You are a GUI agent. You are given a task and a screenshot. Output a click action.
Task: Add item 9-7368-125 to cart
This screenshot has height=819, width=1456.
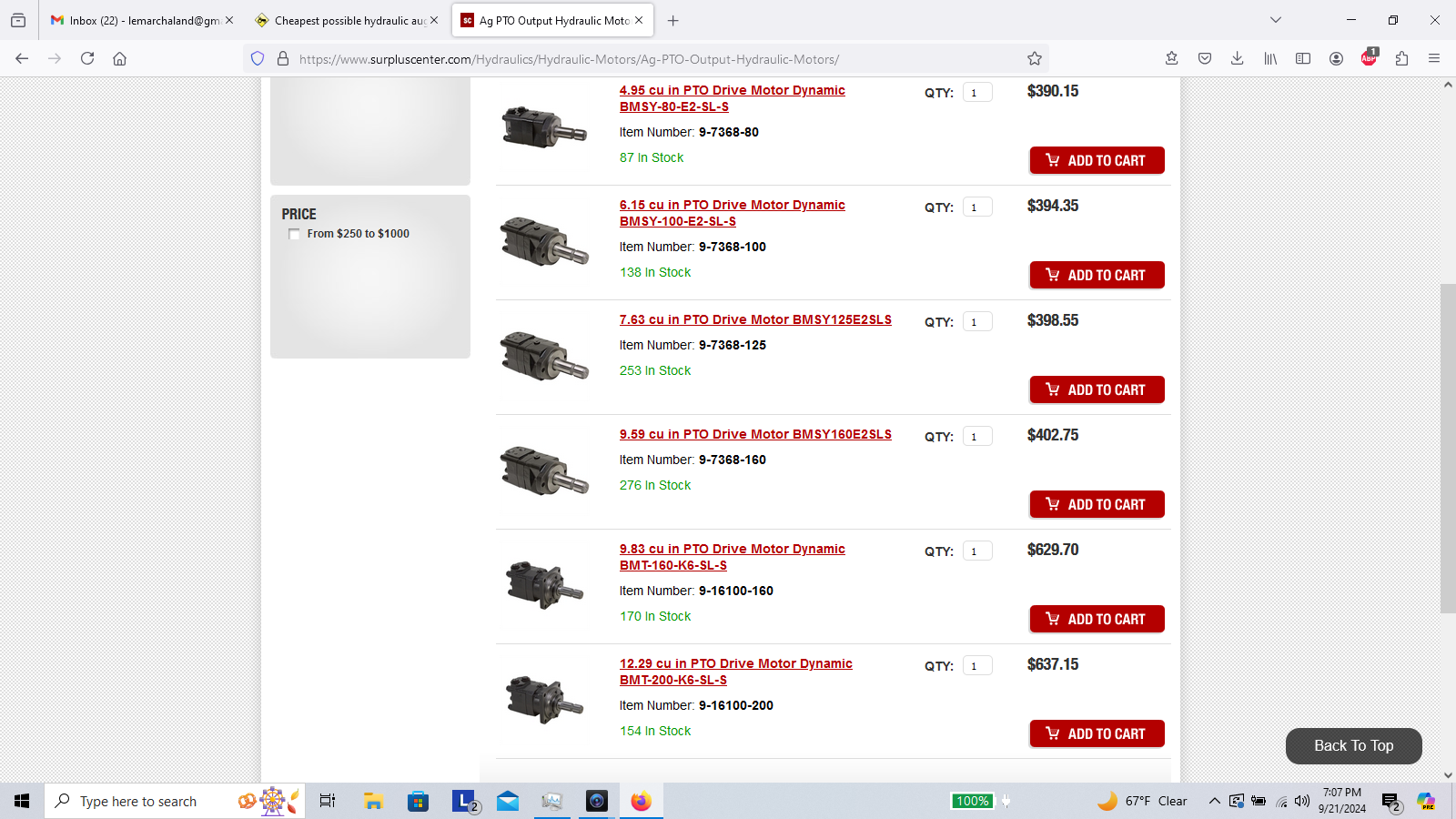tap(1097, 389)
